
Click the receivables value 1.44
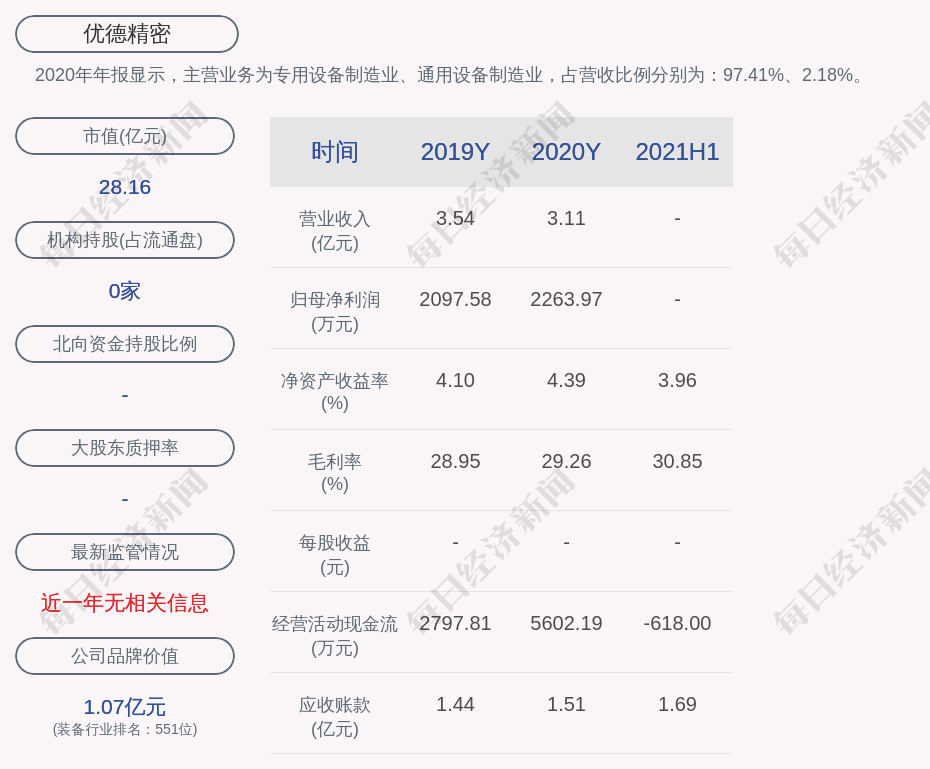(x=456, y=704)
